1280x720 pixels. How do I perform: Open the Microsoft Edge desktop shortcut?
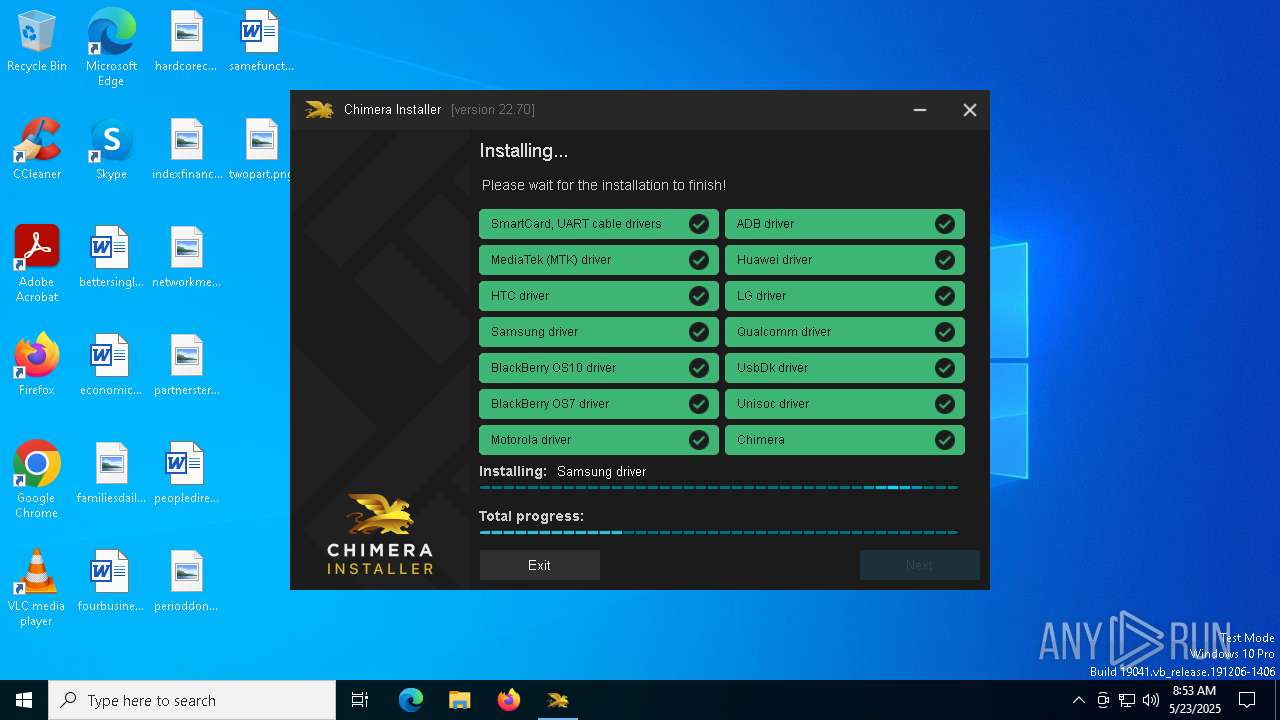coord(111,47)
